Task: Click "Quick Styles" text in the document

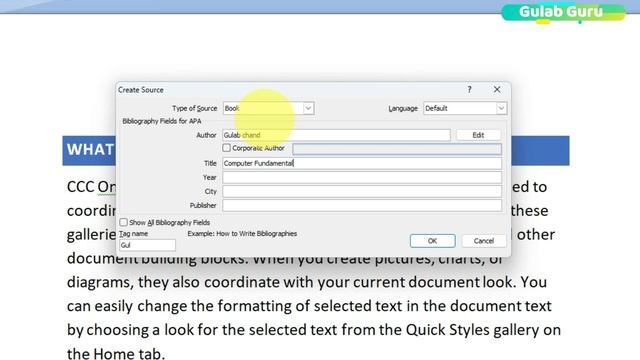Action: coord(447,330)
